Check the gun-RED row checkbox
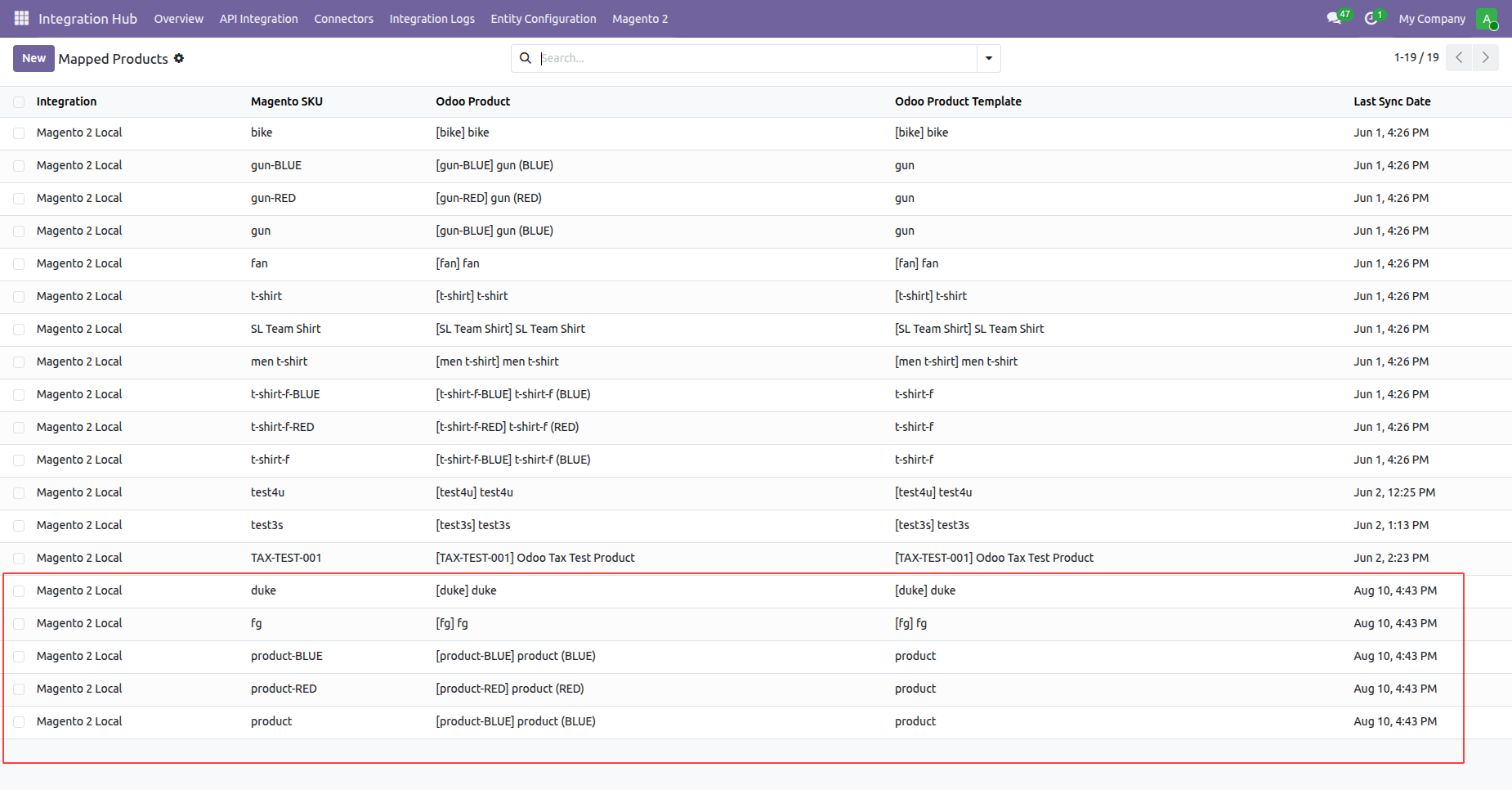This screenshot has height=790, width=1512. [19, 199]
